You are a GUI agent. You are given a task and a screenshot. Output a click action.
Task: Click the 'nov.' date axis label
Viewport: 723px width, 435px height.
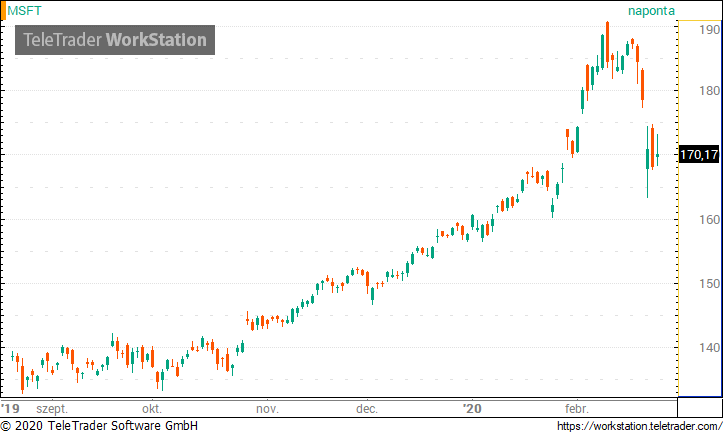[267, 409]
